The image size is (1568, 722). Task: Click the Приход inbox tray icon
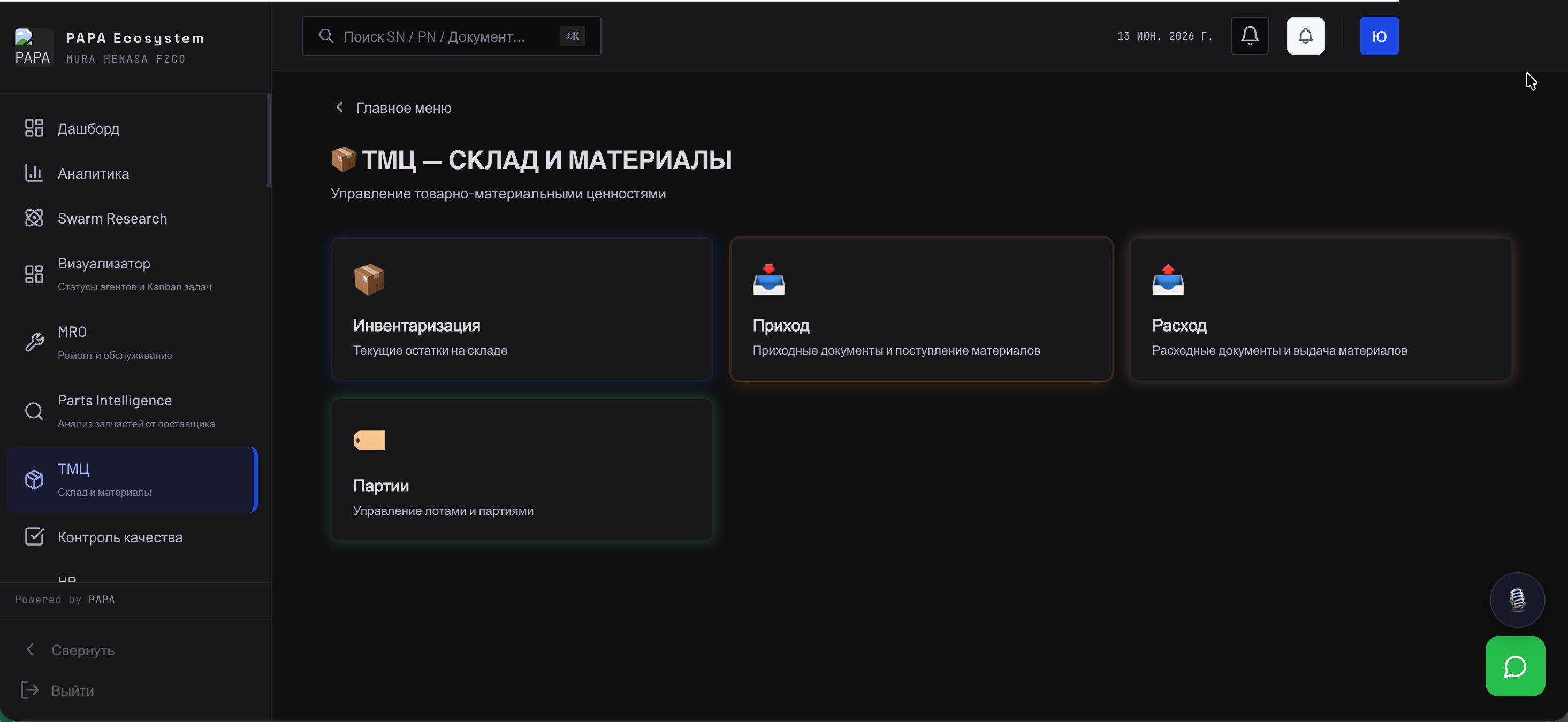(x=769, y=280)
